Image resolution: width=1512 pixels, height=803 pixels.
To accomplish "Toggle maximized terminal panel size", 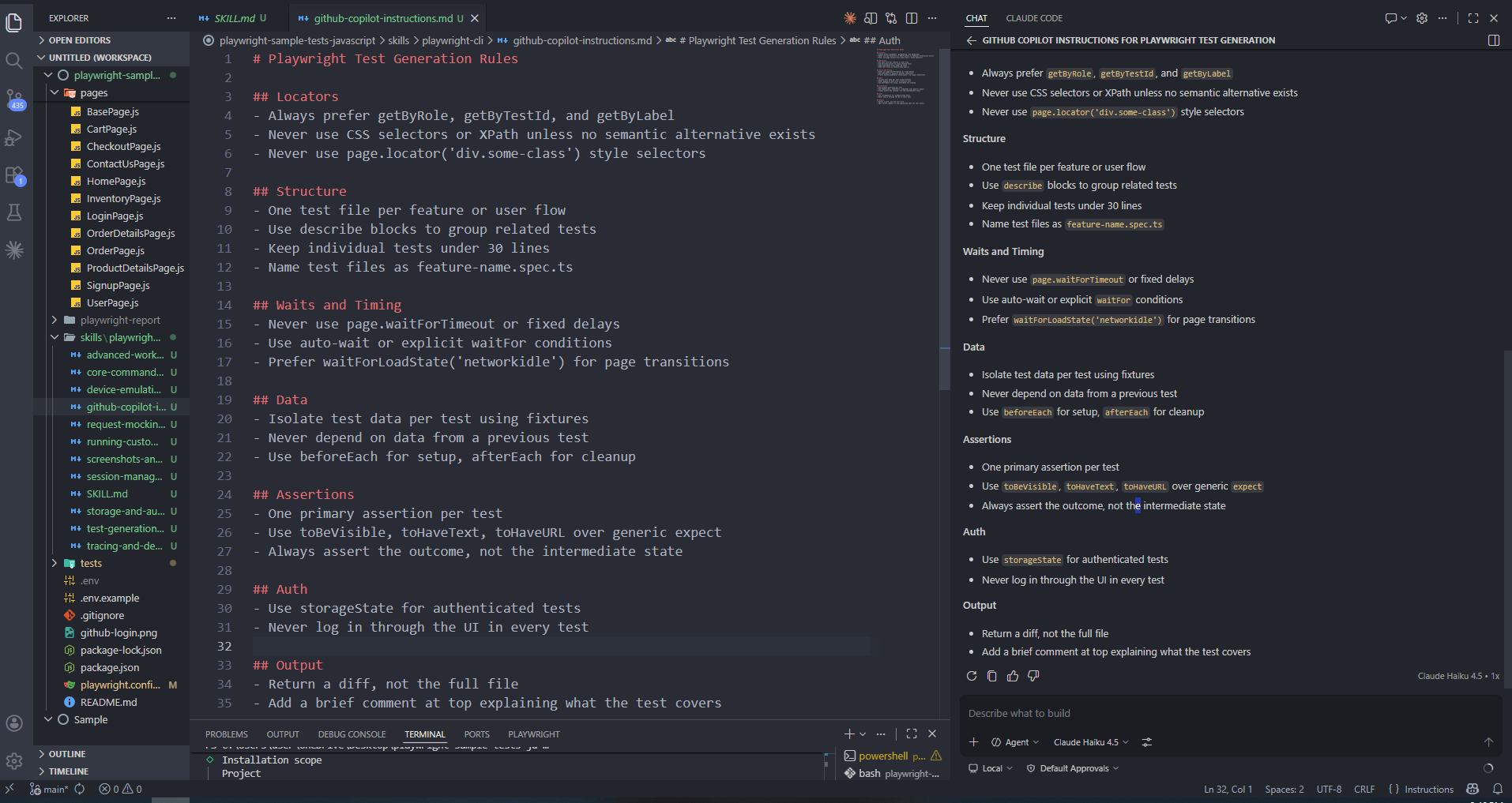I will tap(912, 734).
